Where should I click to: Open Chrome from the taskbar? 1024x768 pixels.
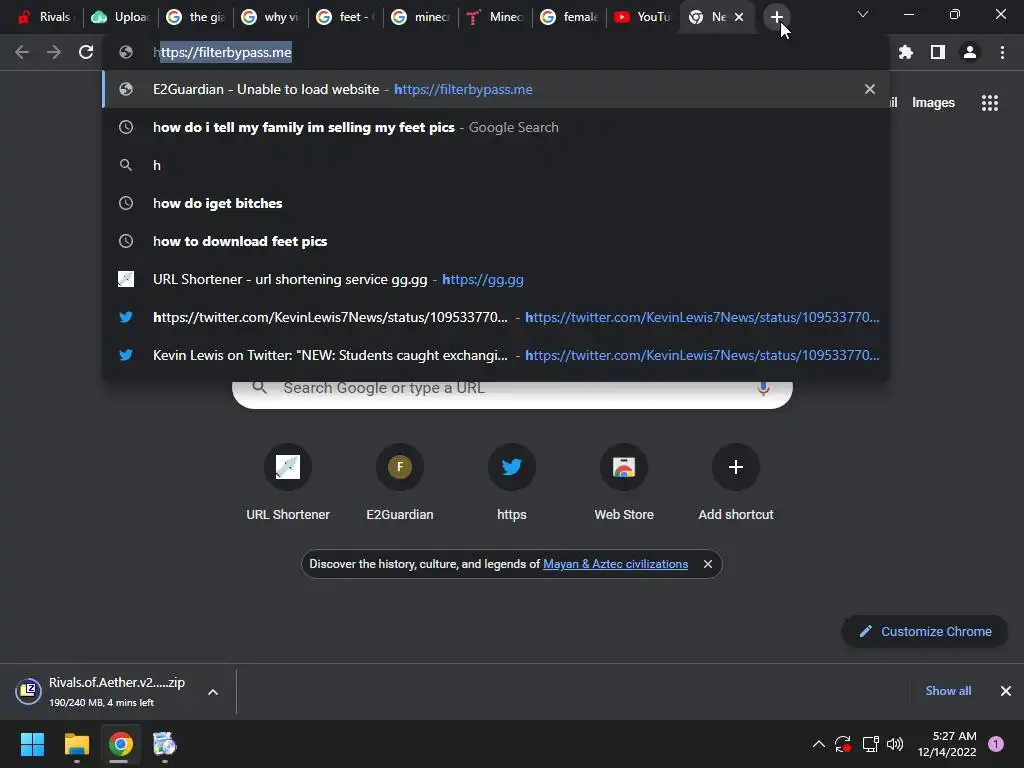coord(120,744)
